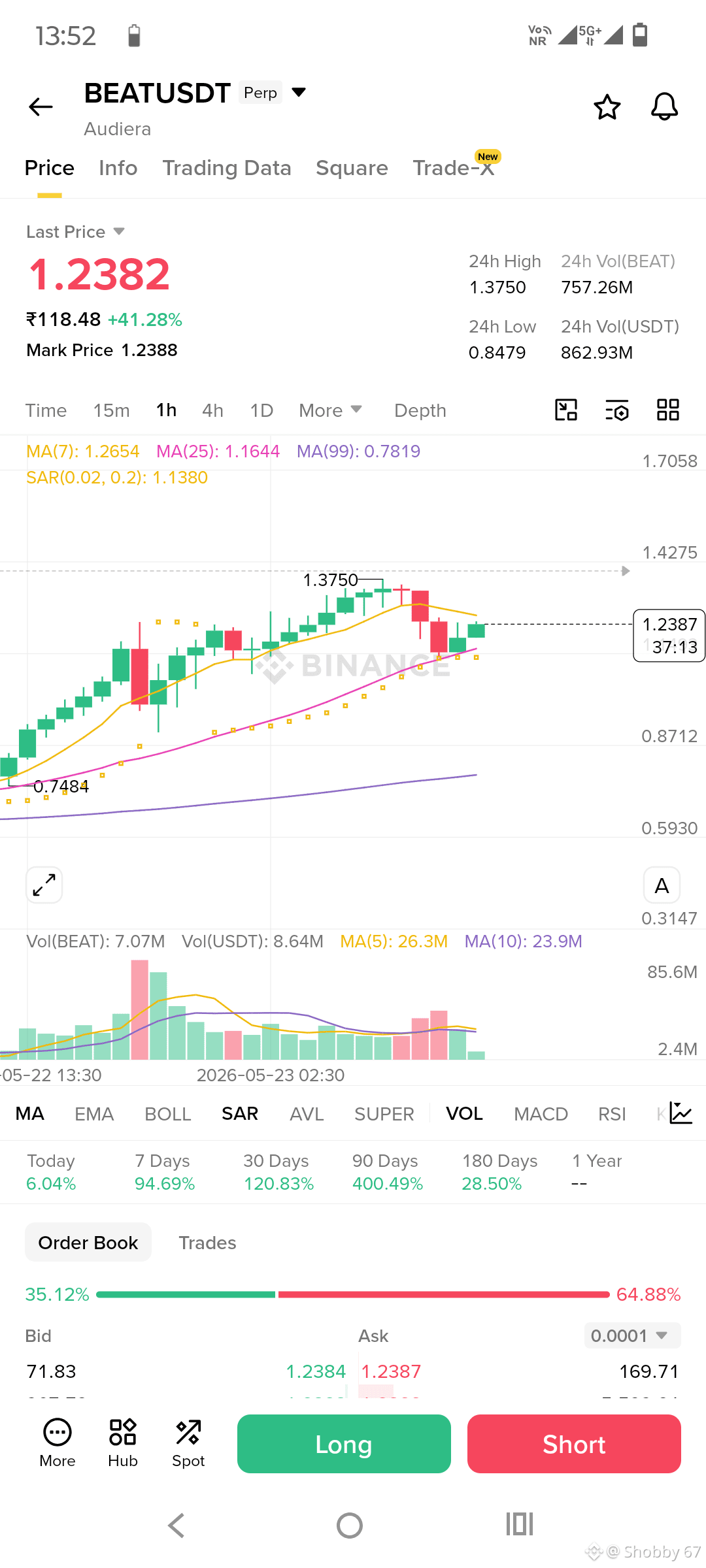Image resolution: width=706 pixels, height=1568 pixels.
Task: Switch to the Trades tab
Action: click(207, 1242)
